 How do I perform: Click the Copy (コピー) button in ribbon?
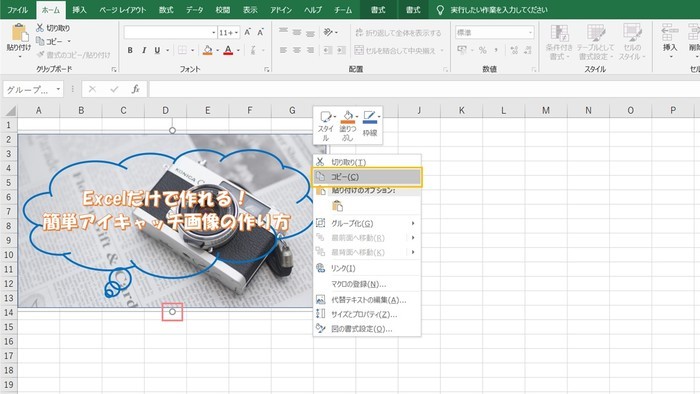49,41
